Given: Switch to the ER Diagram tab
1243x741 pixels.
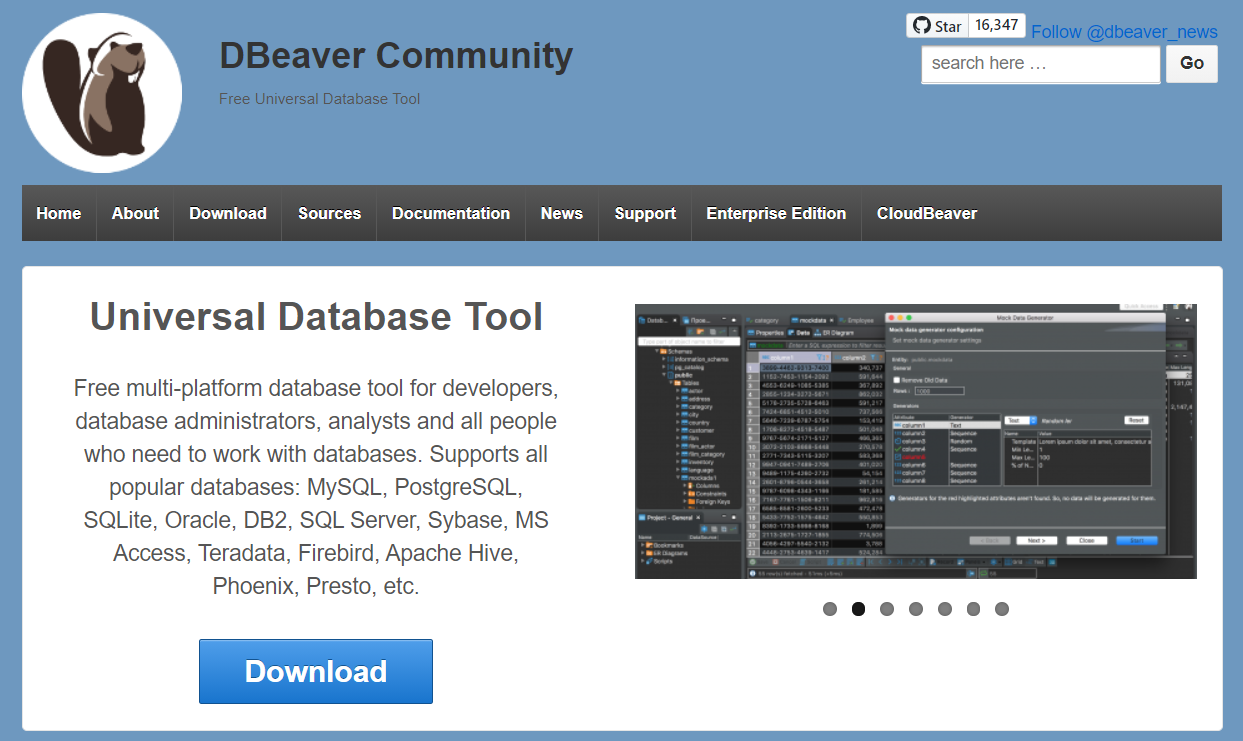Looking at the screenshot, I should pos(835,333).
